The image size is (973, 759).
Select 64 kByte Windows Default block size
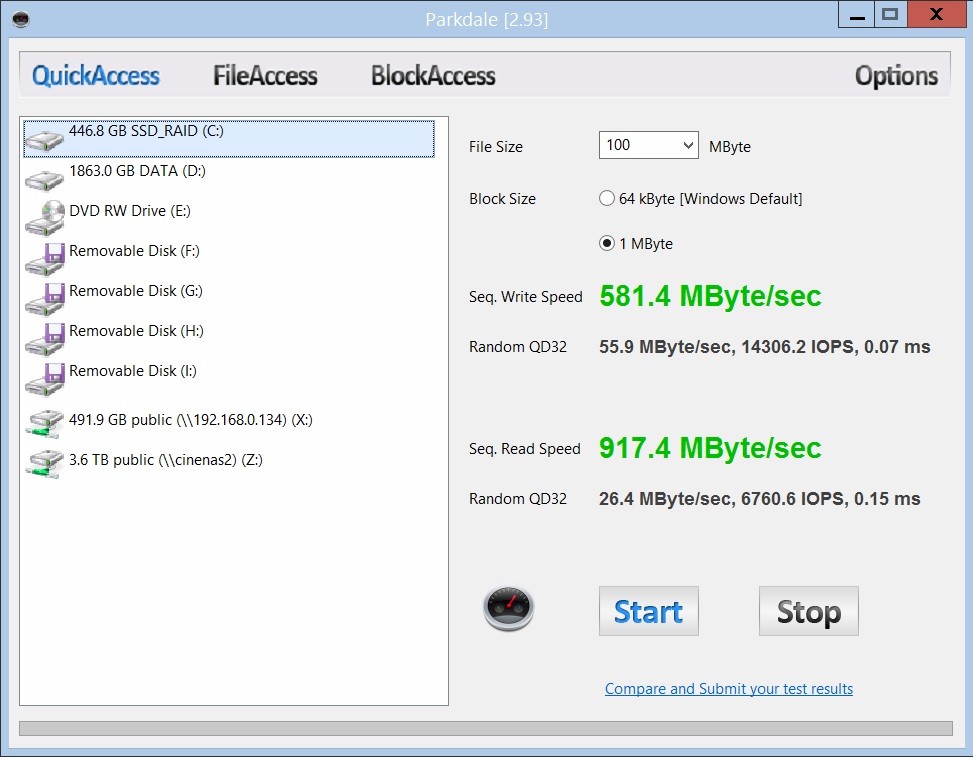pos(701,199)
